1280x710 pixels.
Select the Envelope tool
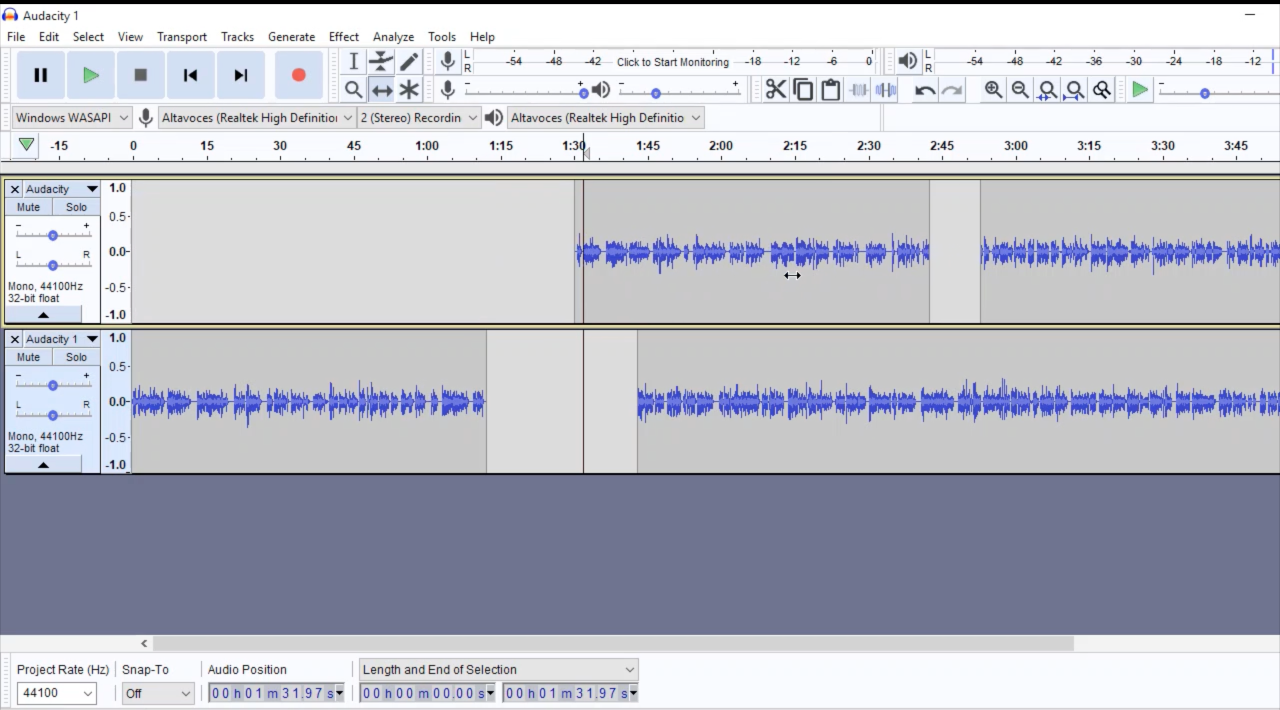(x=381, y=62)
